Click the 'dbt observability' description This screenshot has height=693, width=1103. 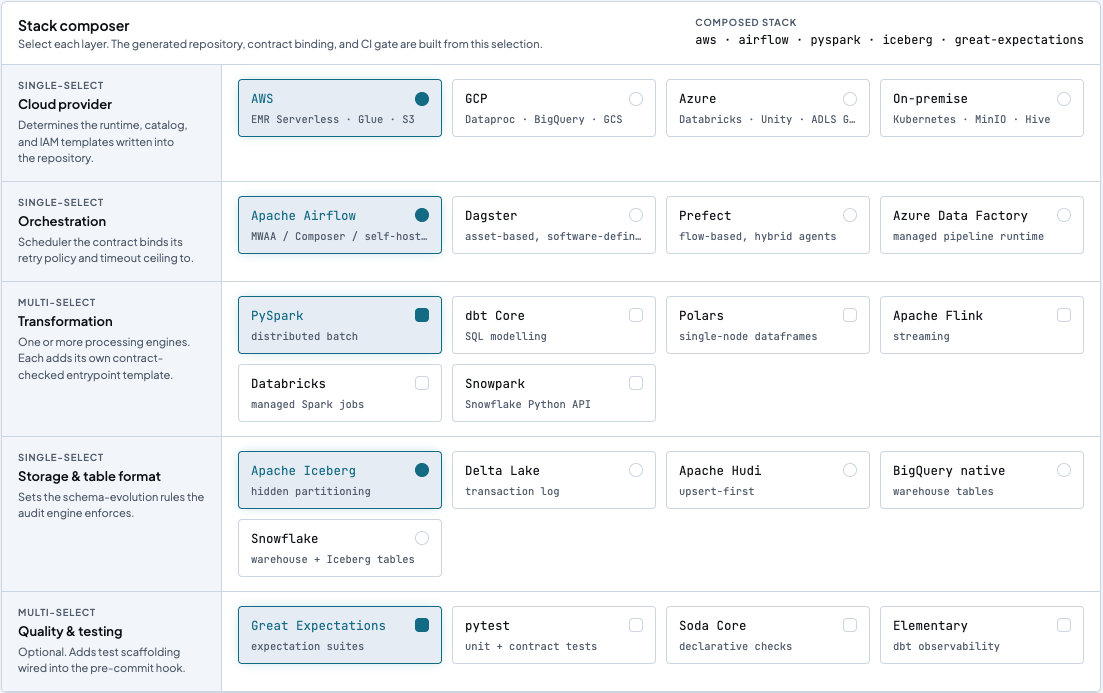point(946,646)
